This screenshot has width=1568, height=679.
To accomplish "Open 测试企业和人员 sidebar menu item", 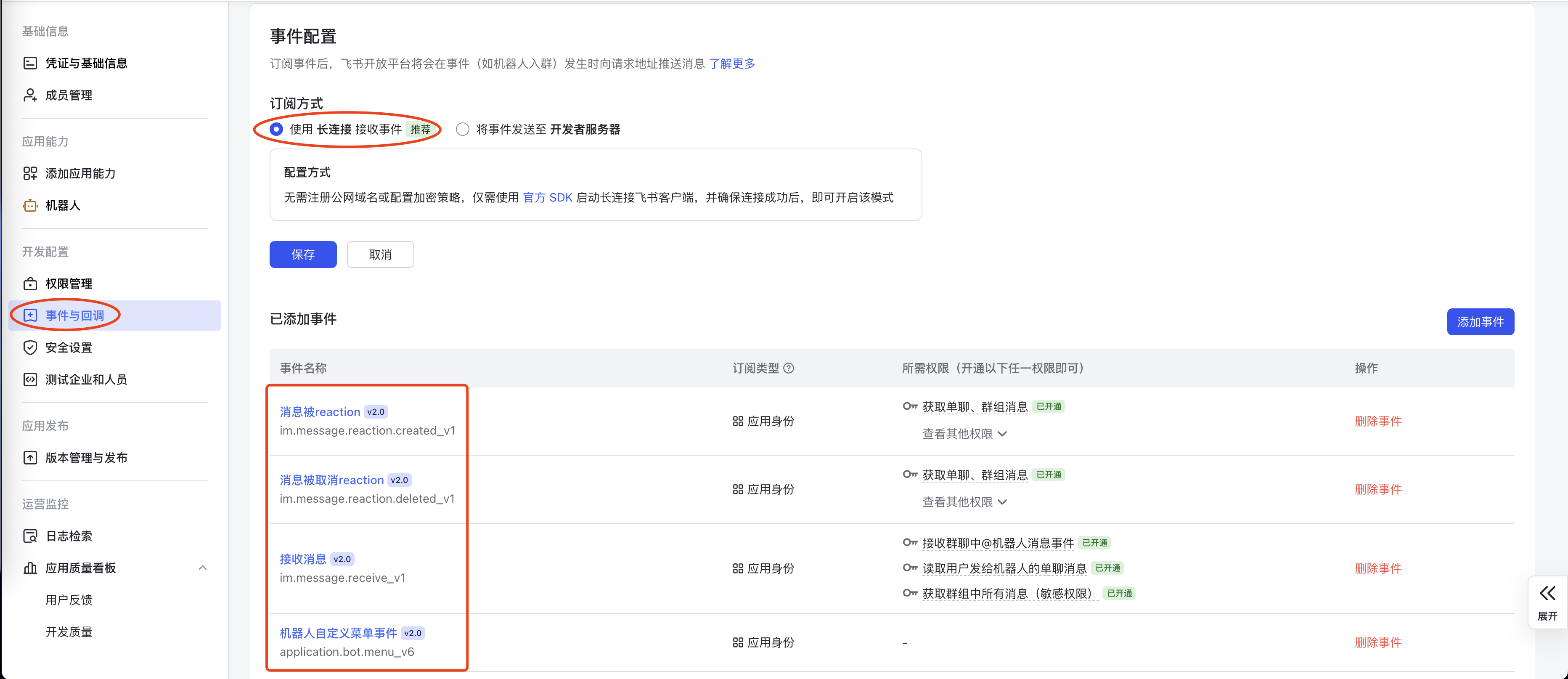I will pyautogui.click(x=86, y=379).
